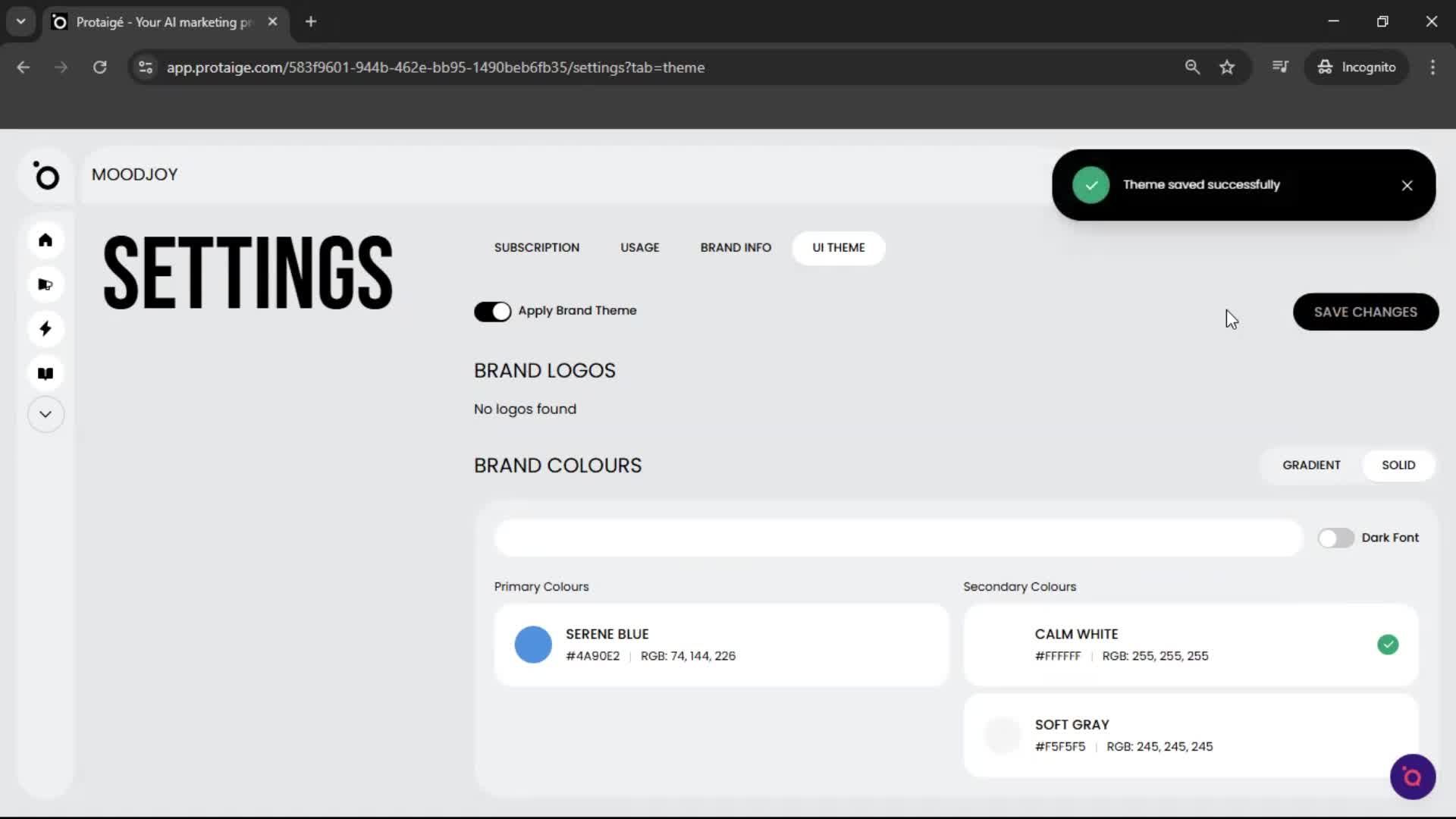Click the lightning bolt icon in sidebar

pyautogui.click(x=45, y=328)
